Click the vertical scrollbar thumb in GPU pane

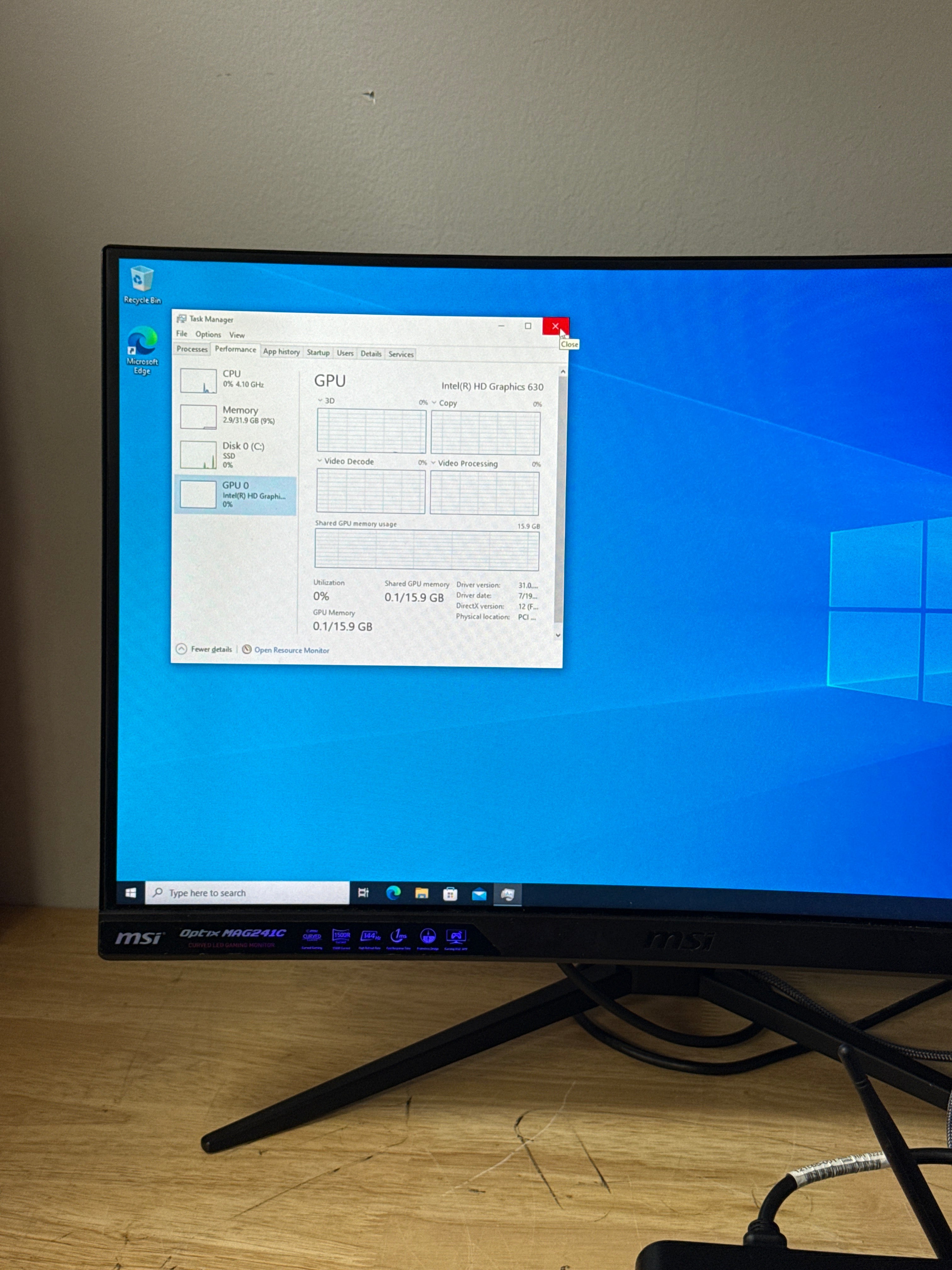pos(560,500)
